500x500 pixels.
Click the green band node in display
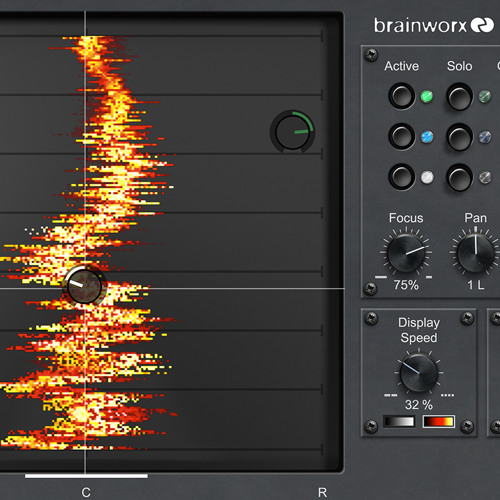pos(293,132)
